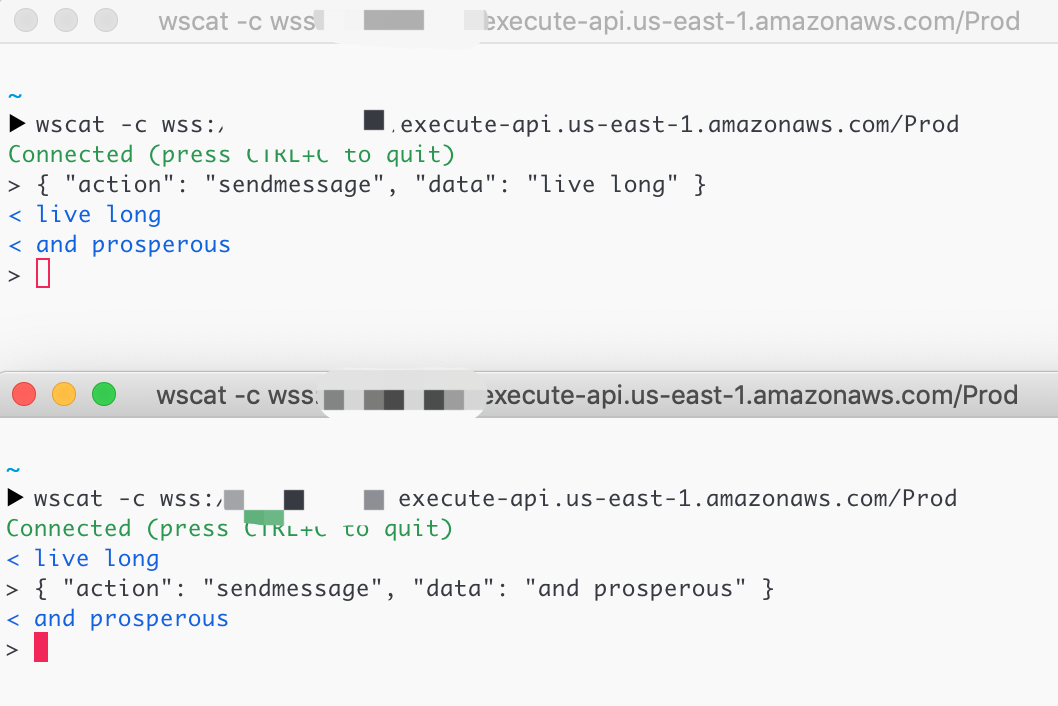This screenshot has width=1058, height=706.
Task: Click the red close button on bottom terminal
Action: (x=24, y=394)
